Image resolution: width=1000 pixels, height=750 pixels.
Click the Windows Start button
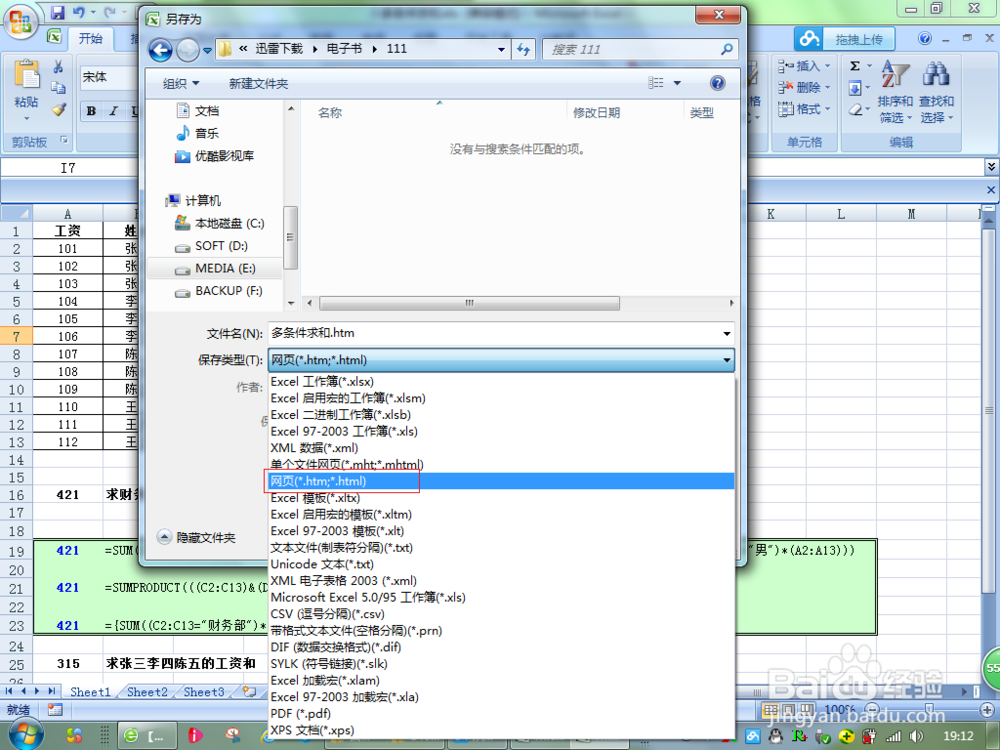click(26, 734)
